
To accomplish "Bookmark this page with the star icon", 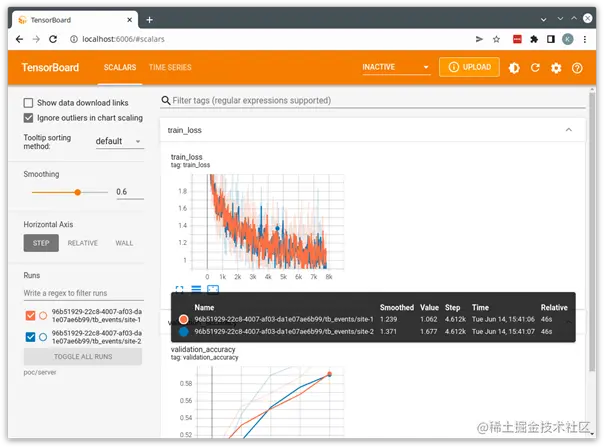I will (496, 39).
